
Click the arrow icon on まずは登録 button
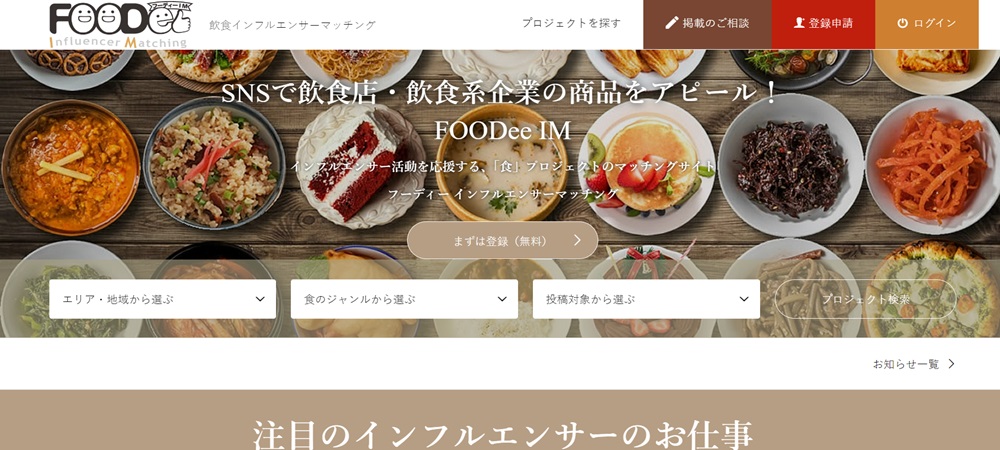577,240
